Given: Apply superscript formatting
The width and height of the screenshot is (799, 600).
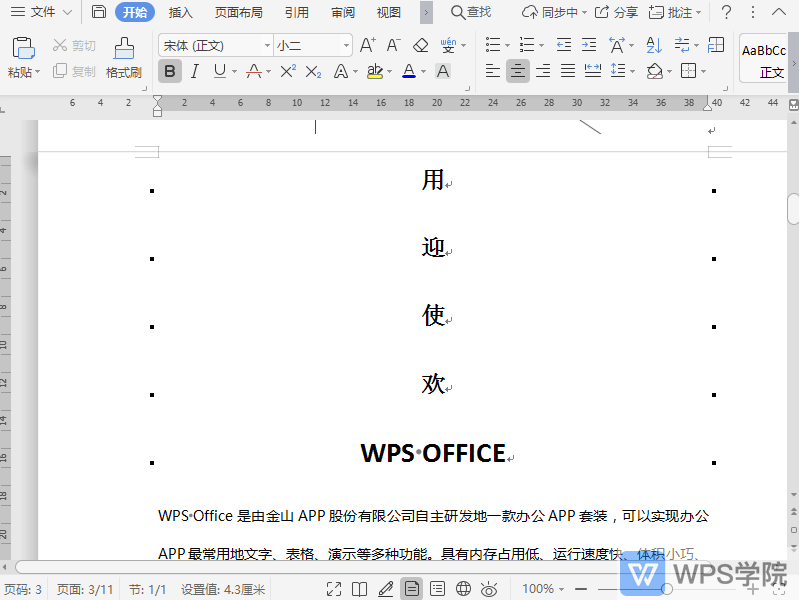Looking at the screenshot, I should pos(287,71).
